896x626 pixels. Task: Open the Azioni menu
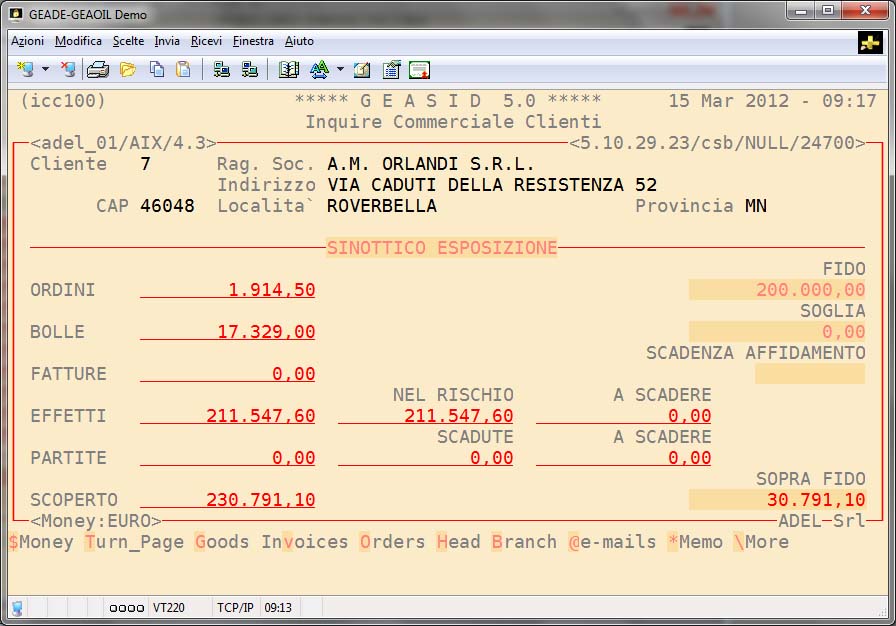[x=27, y=41]
